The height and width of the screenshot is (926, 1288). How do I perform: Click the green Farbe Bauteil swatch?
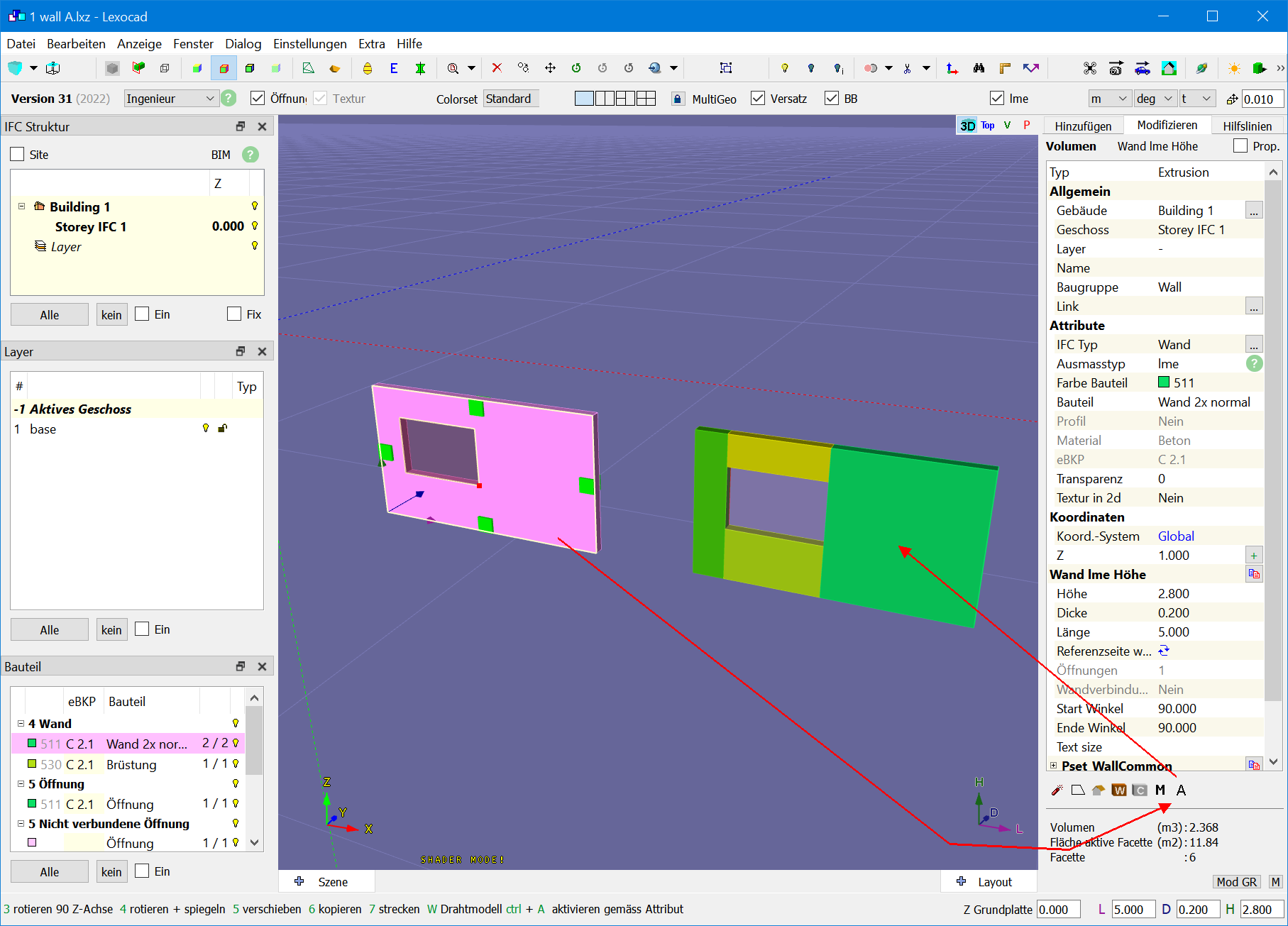coord(1164,382)
